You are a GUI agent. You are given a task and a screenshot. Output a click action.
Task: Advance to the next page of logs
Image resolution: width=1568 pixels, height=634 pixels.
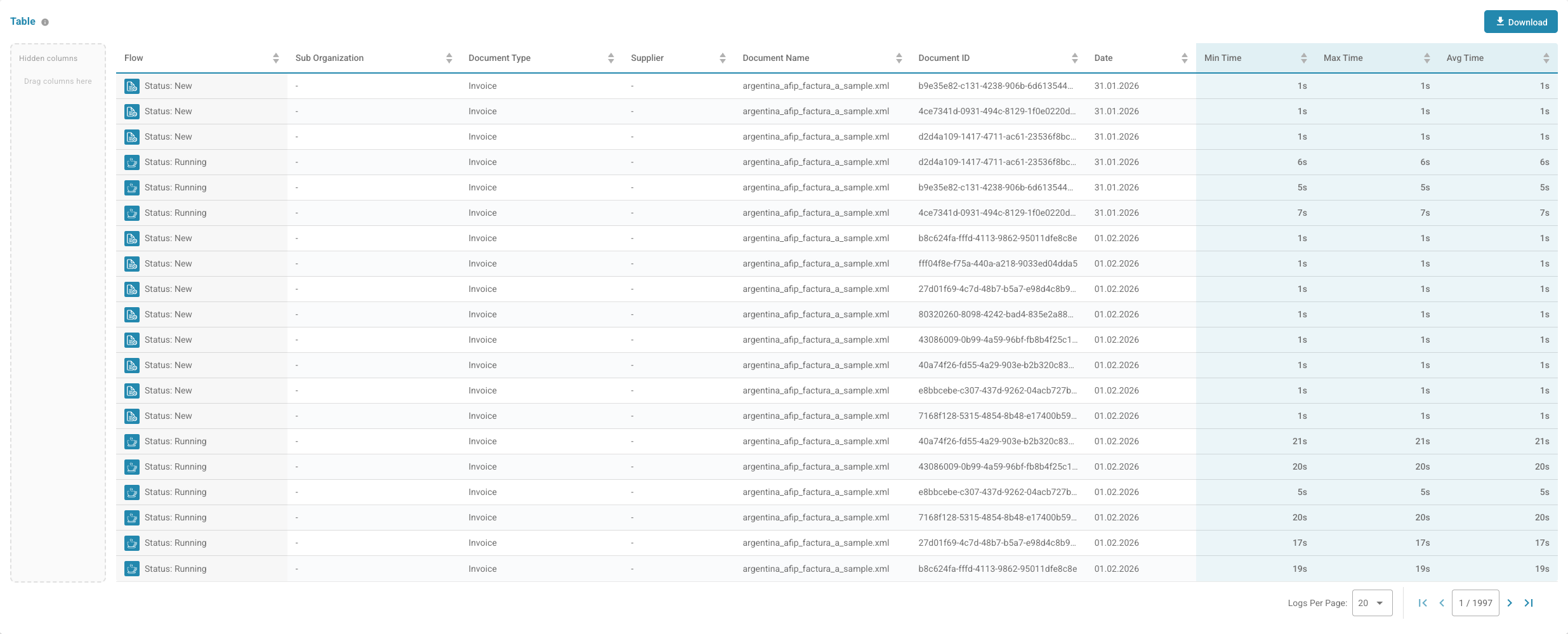point(1510,603)
